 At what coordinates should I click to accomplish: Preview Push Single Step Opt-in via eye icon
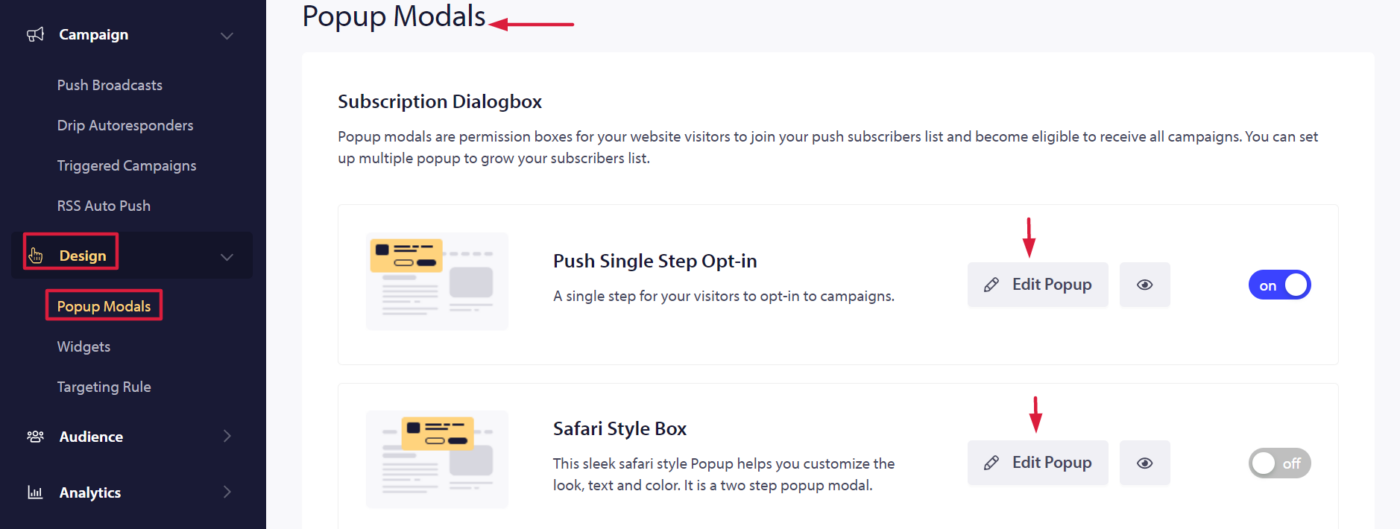point(1145,285)
